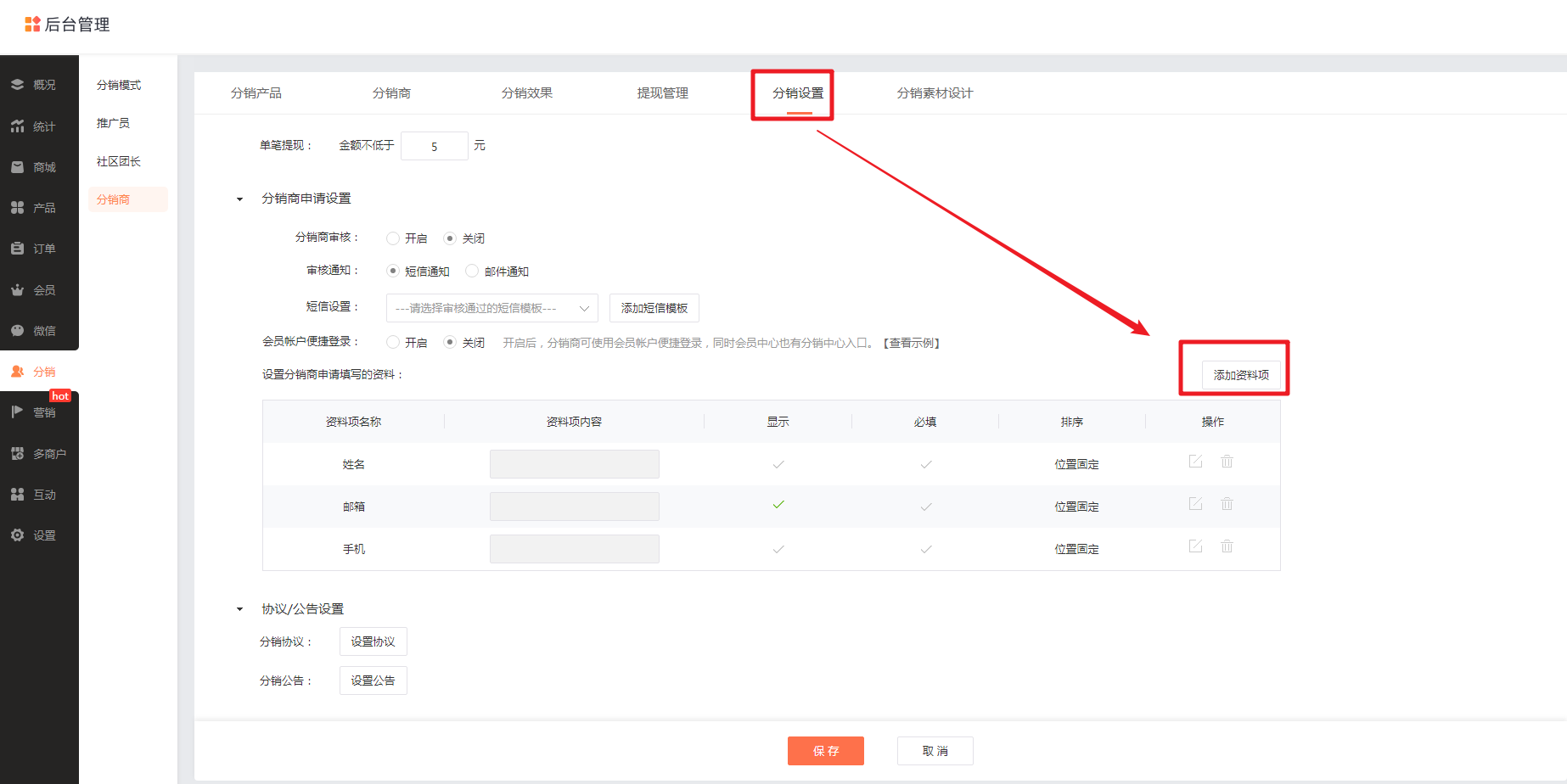Select the 商城 mall sidebar icon

pyautogui.click(x=17, y=167)
